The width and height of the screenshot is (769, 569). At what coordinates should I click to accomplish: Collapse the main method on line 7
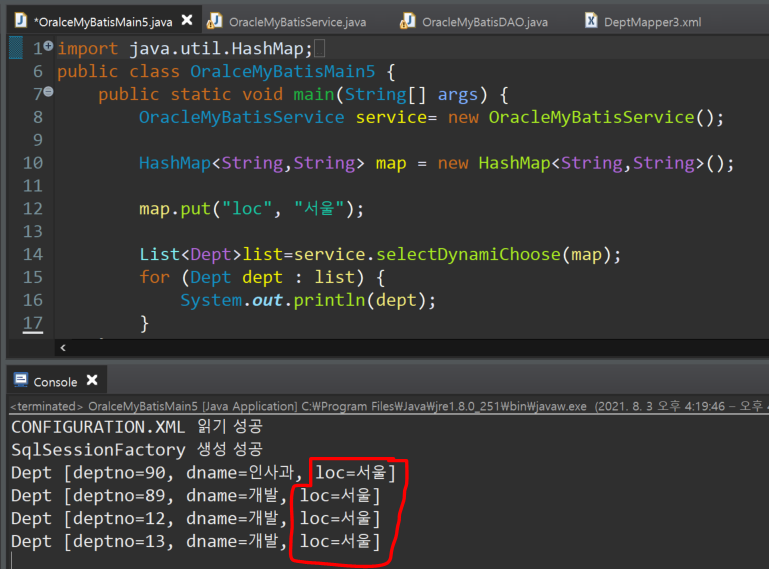click(48, 91)
